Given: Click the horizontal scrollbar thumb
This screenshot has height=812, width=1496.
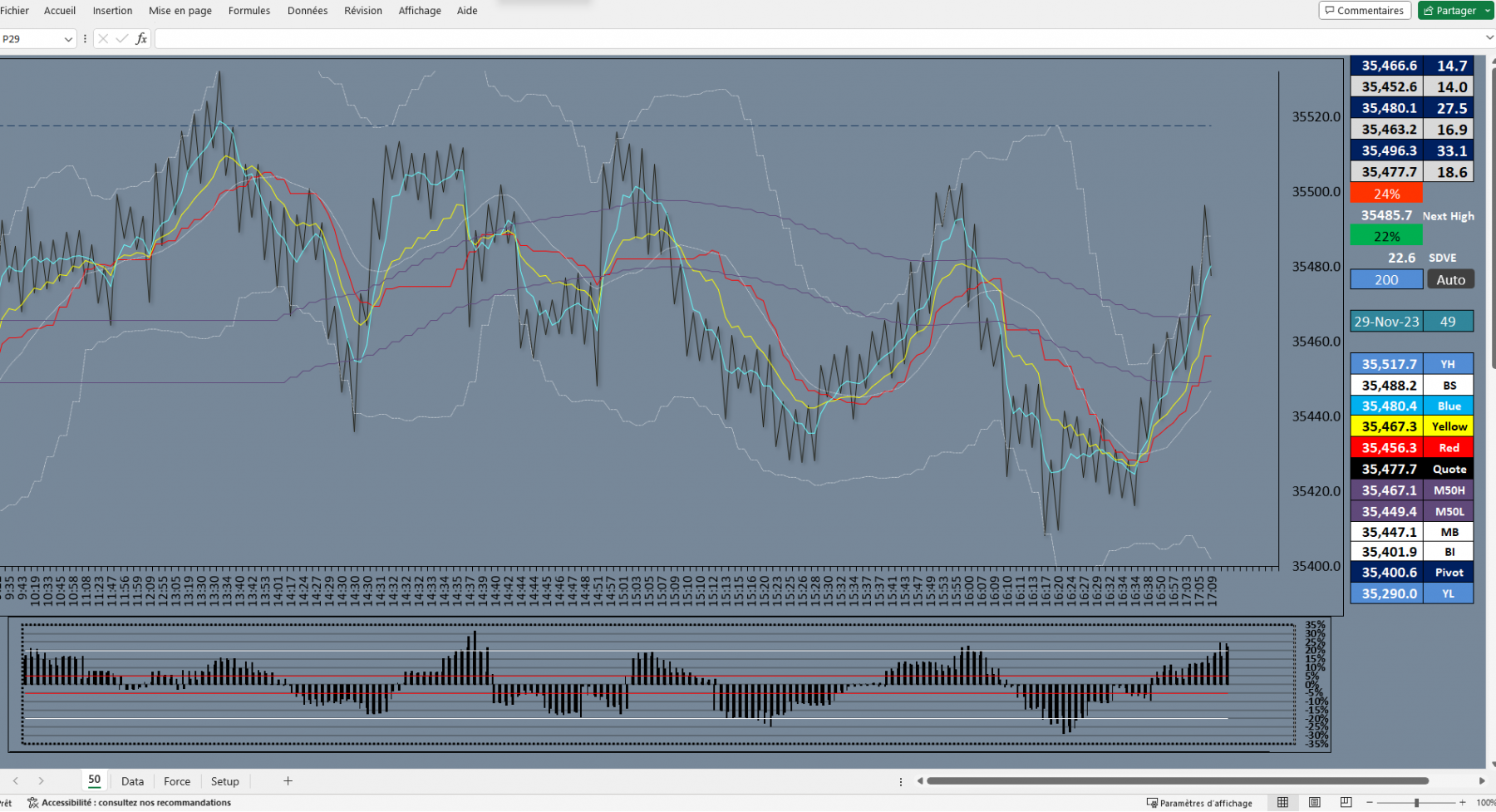Looking at the screenshot, I should pyautogui.click(x=1178, y=781).
